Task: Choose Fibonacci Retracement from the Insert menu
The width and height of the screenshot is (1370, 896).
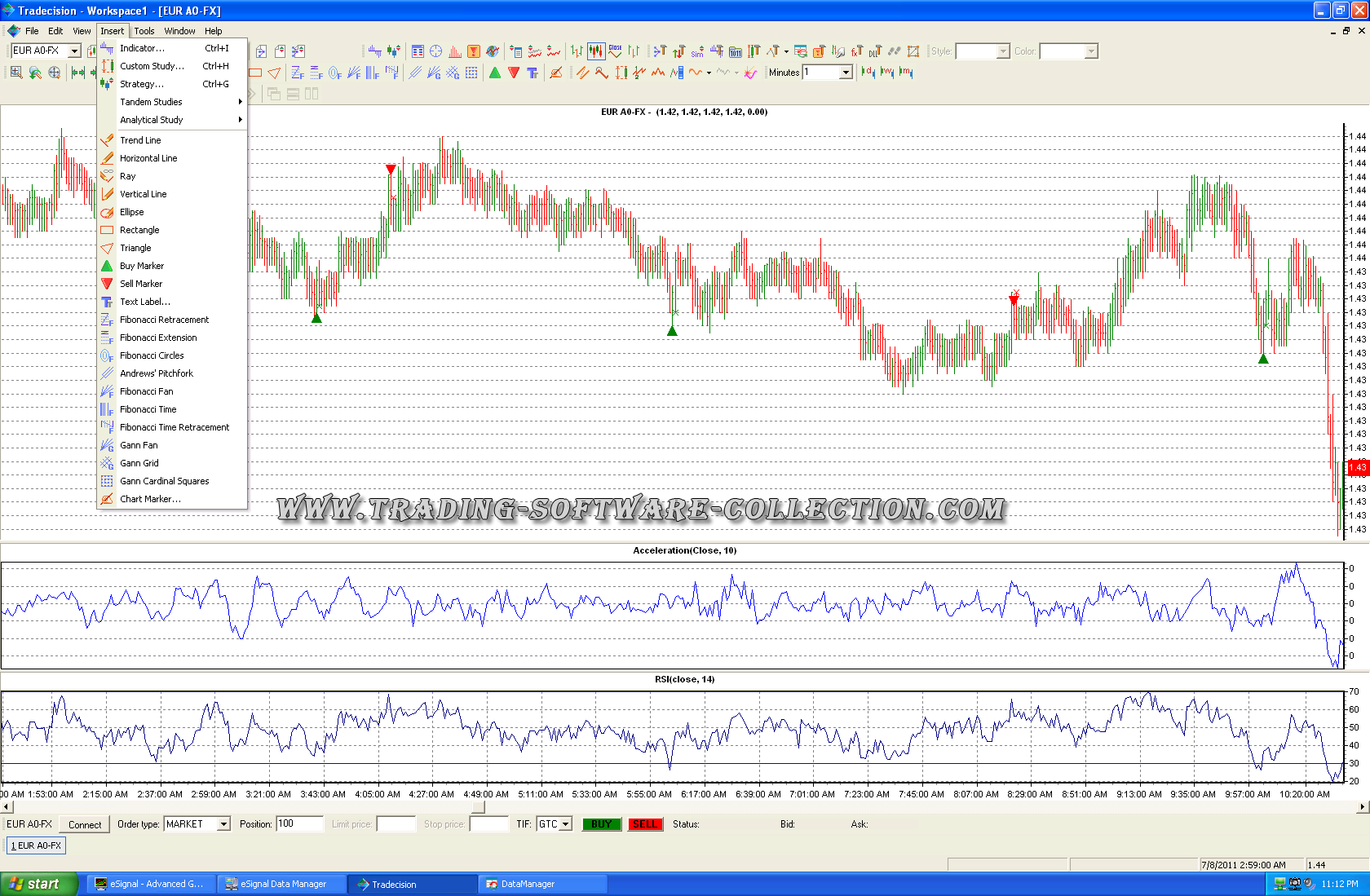Action: [164, 320]
